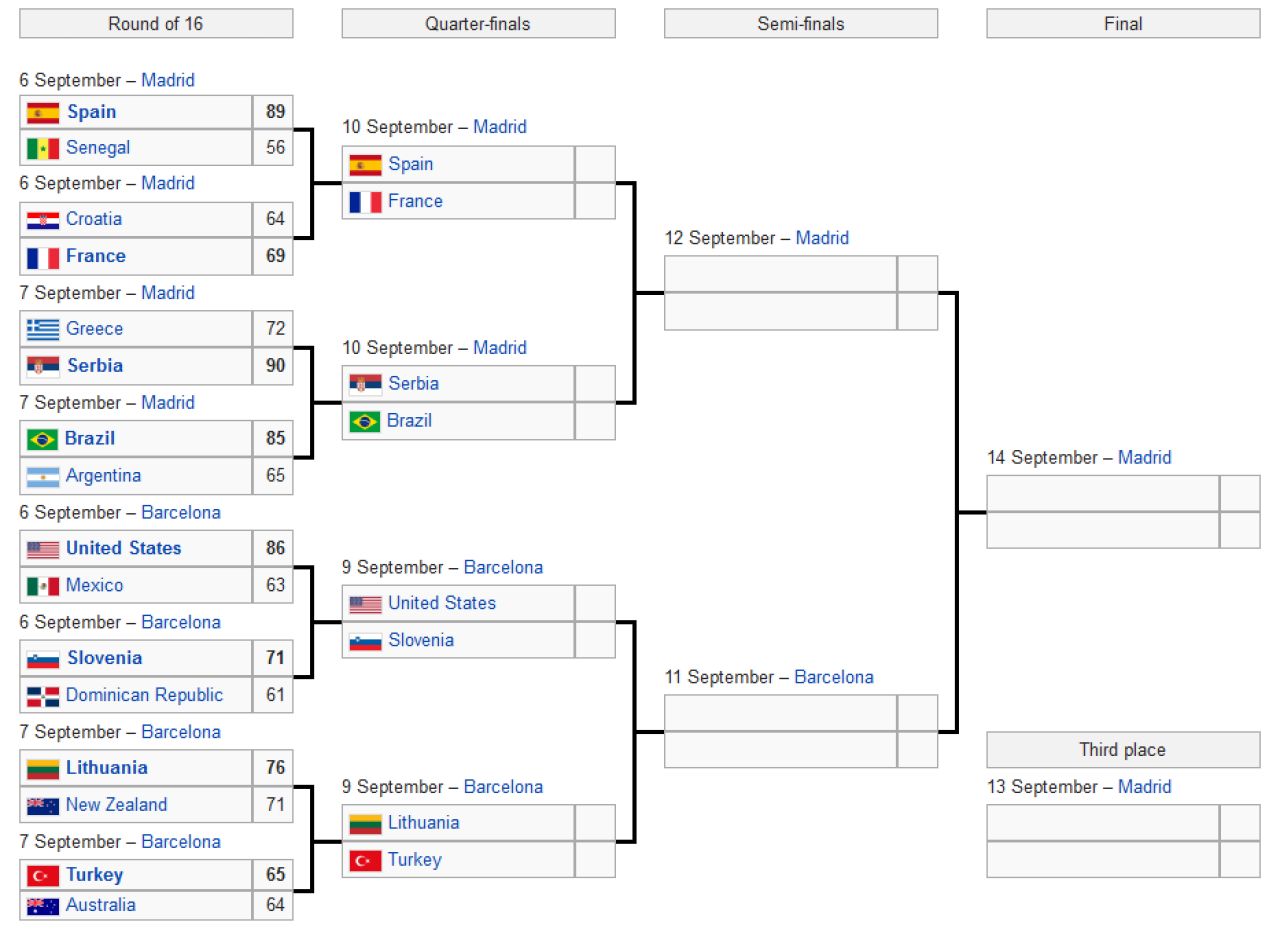Image resolution: width=1280 pixels, height=933 pixels.
Task: Click the Brazil flag in Quarter-finals
Action: coord(365,422)
